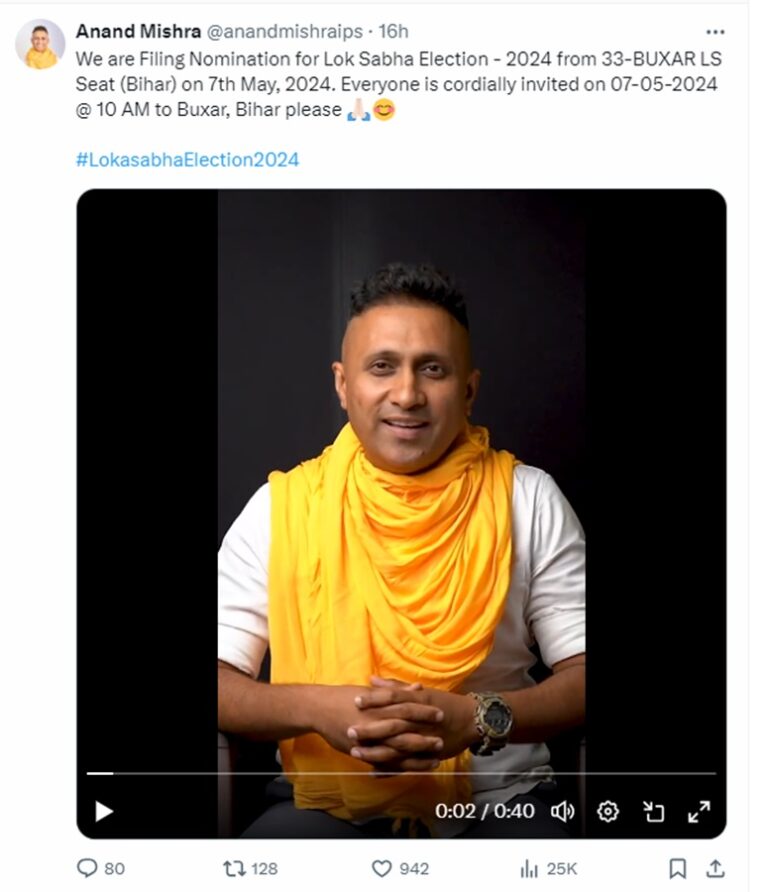This screenshot has height=892, width=768.
Task: Expand video to fullscreen
Action: pyautogui.click(x=699, y=811)
